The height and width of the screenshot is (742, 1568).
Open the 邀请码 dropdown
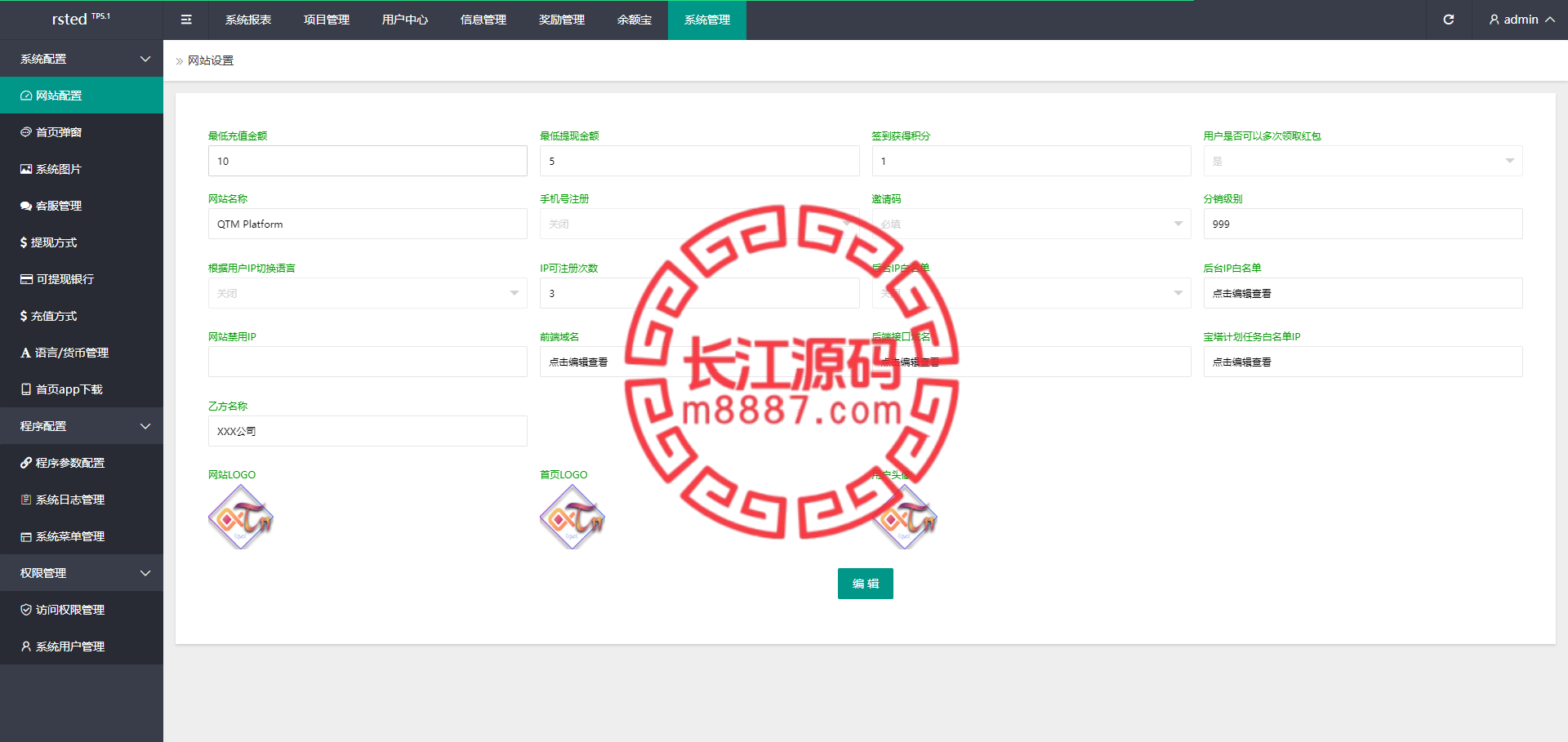(1031, 224)
